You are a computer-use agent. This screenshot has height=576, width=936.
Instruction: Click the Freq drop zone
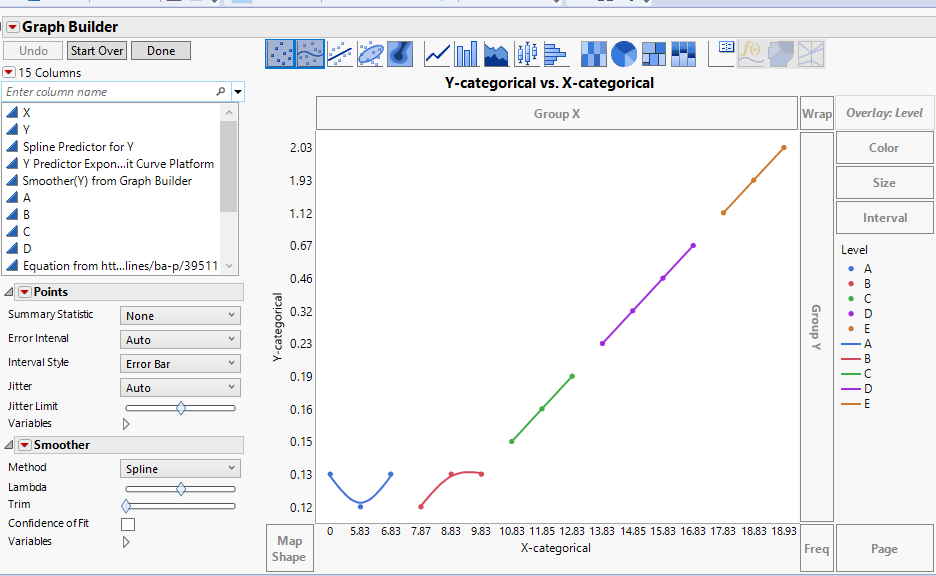coord(817,549)
